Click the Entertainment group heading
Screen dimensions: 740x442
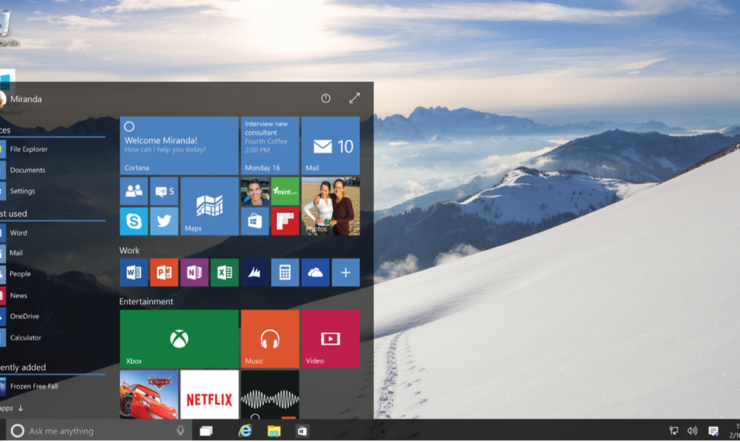(146, 301)
